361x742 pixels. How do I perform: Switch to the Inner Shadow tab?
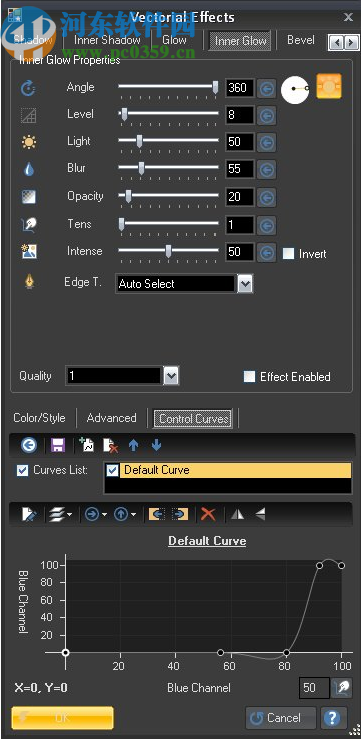point(107,40)
